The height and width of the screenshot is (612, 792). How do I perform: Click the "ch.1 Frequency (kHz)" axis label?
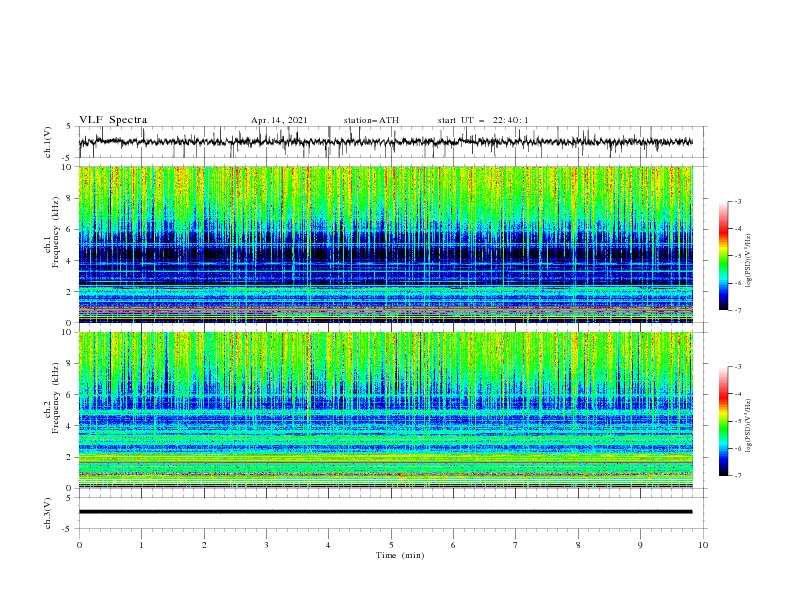point(52,232)
